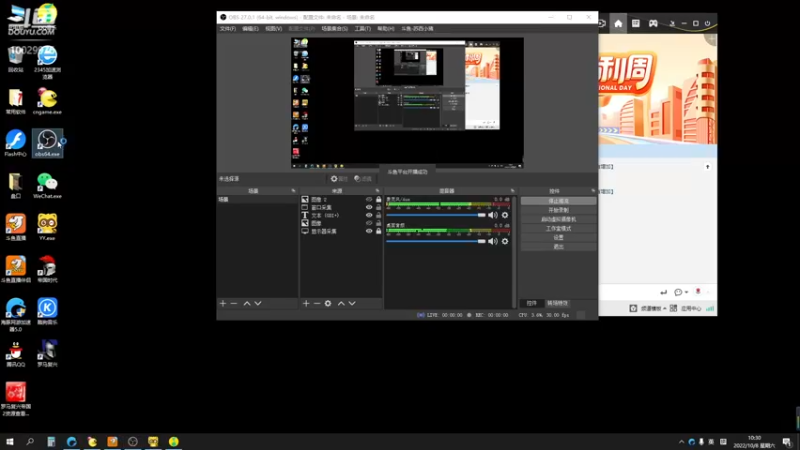This screenshot has width=800, height=450.
Task: Open 编辑(E) menu in OBS
Action: (x=250, y=29)
